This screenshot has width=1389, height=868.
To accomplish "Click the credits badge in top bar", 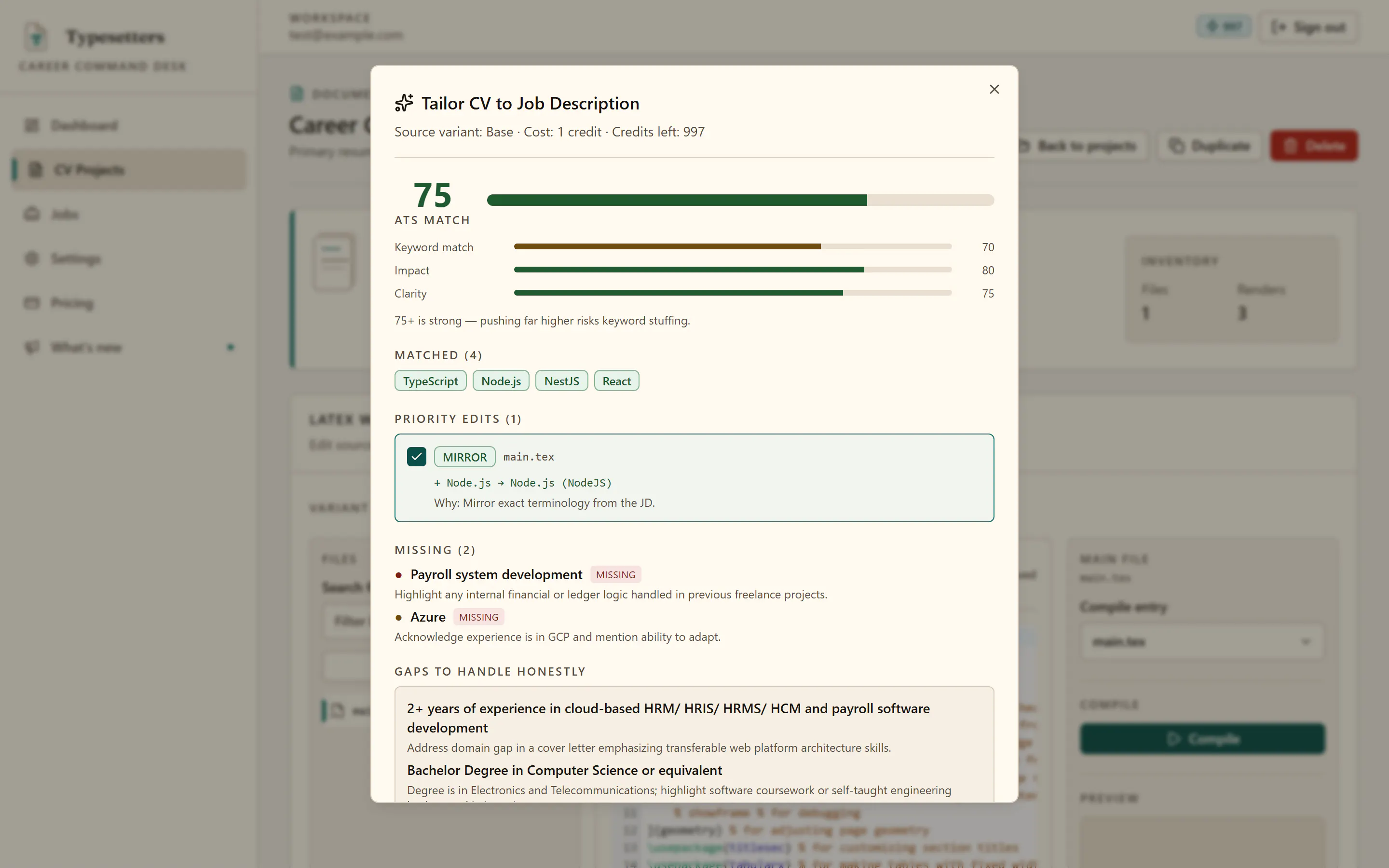I will 1224,27.
